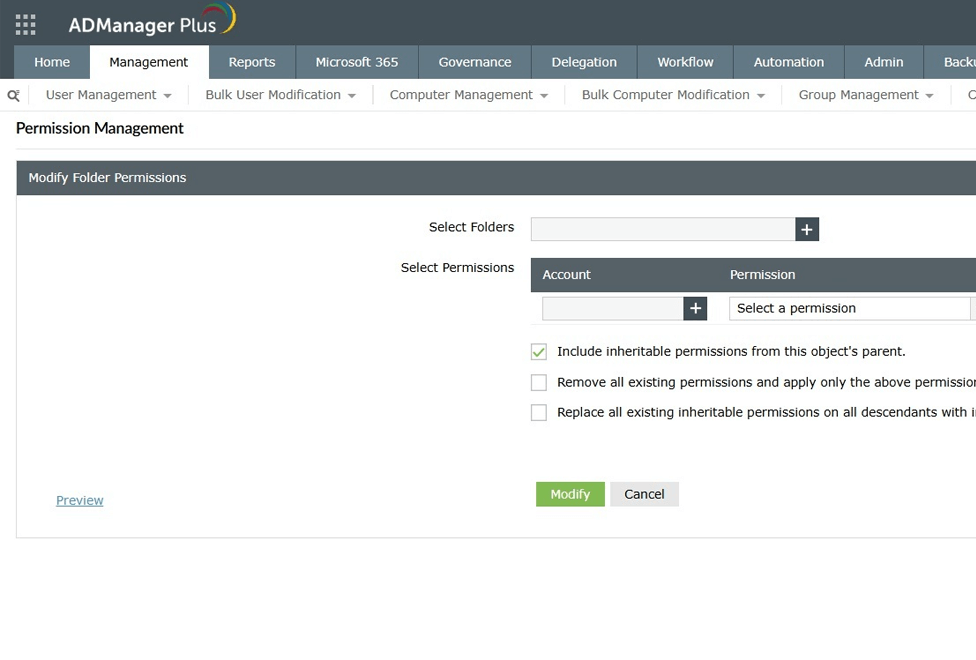This screenshot has width=976, height=660.
Task: Open the Automation tab
Action: 789,62
